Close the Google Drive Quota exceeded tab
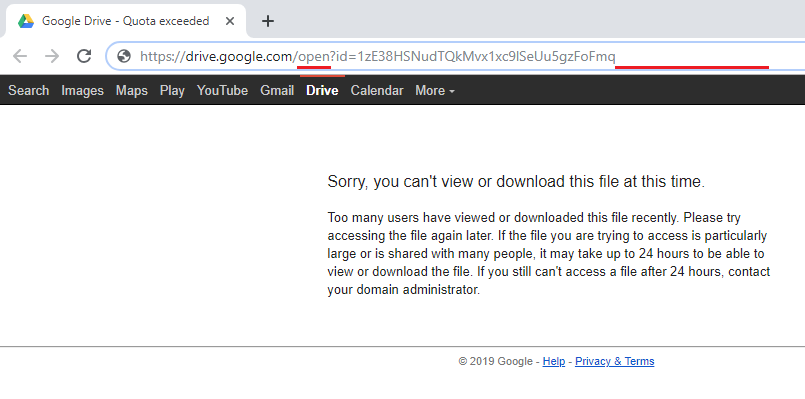This screenshot has width=805, height=399. coord(230,21)
